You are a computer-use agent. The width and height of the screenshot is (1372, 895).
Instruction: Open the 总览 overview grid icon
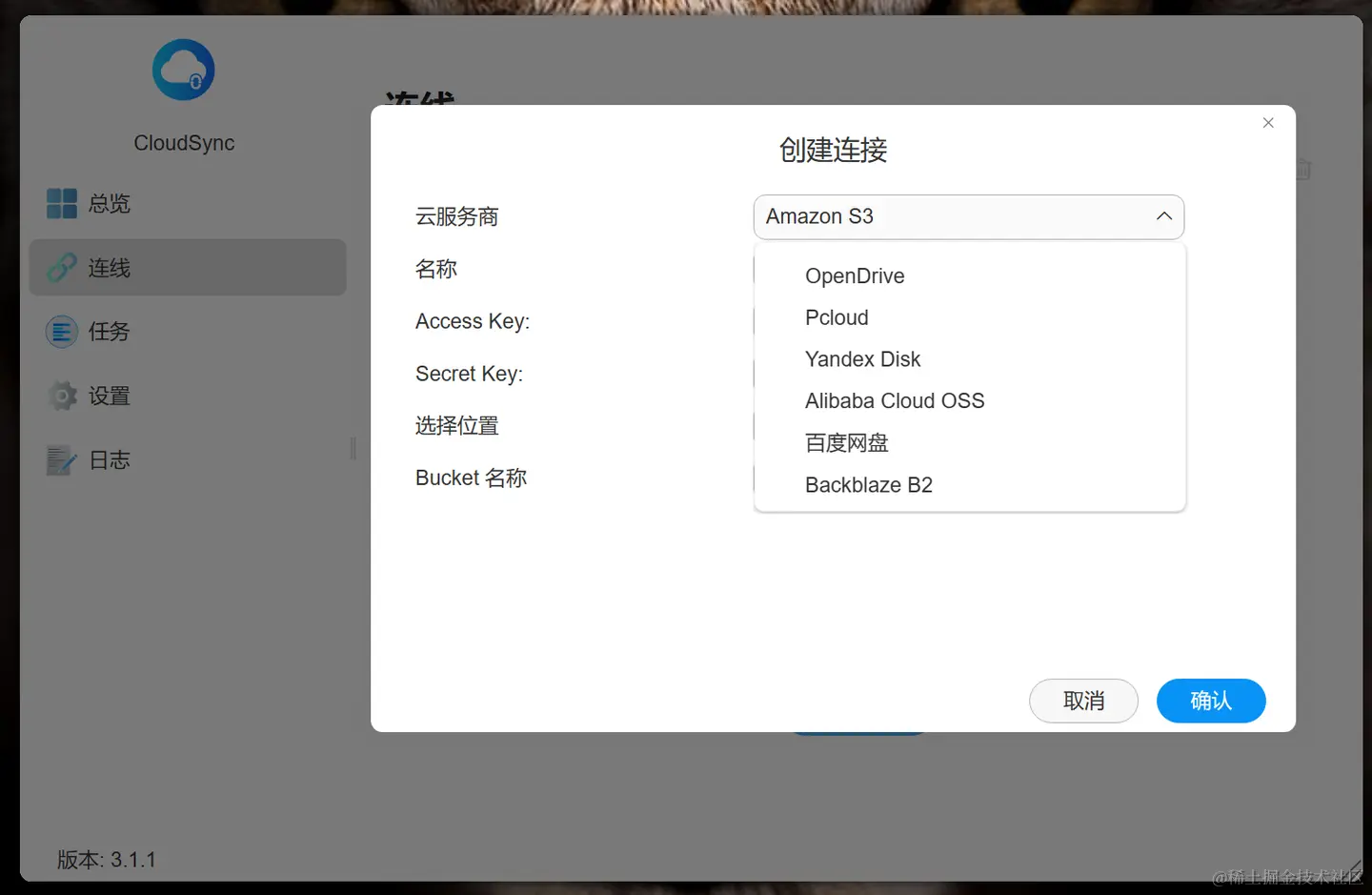click(62, 203)
